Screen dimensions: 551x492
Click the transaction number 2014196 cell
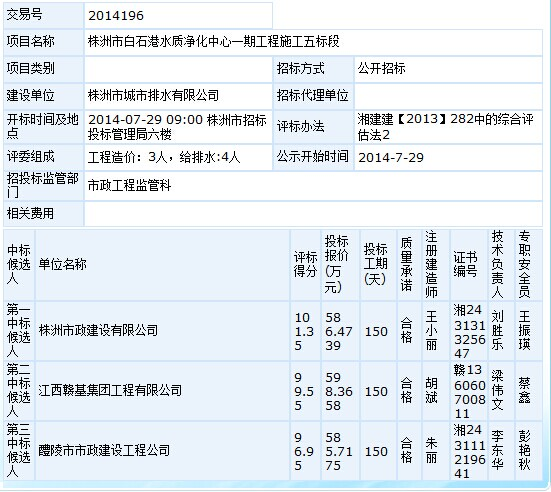(x=178, y=15)
